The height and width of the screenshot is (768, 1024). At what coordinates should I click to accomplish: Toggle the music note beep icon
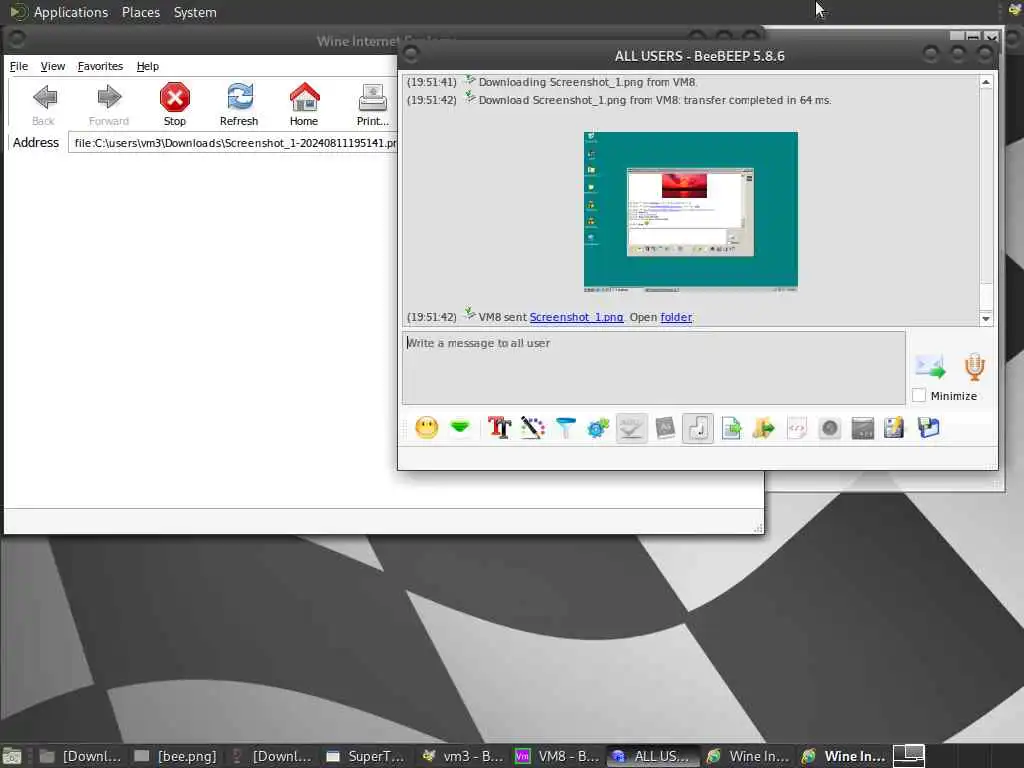pos(698,428)
